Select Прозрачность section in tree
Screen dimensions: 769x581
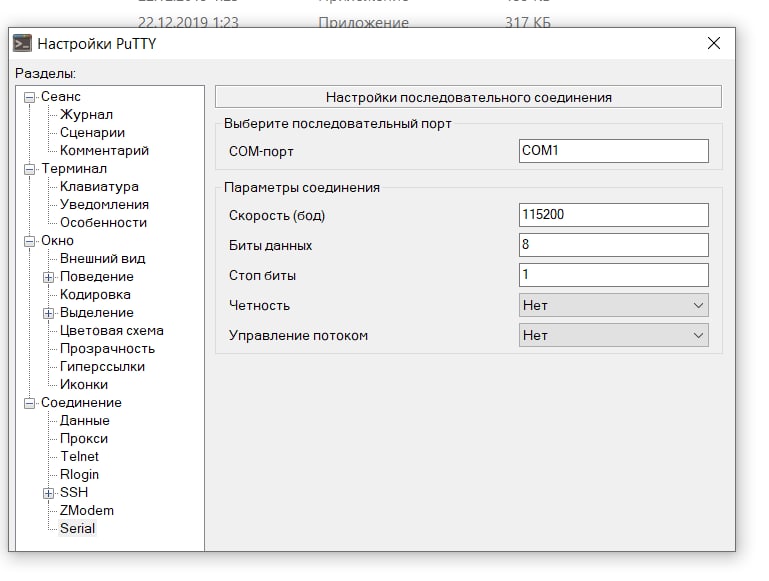[107, 349]
